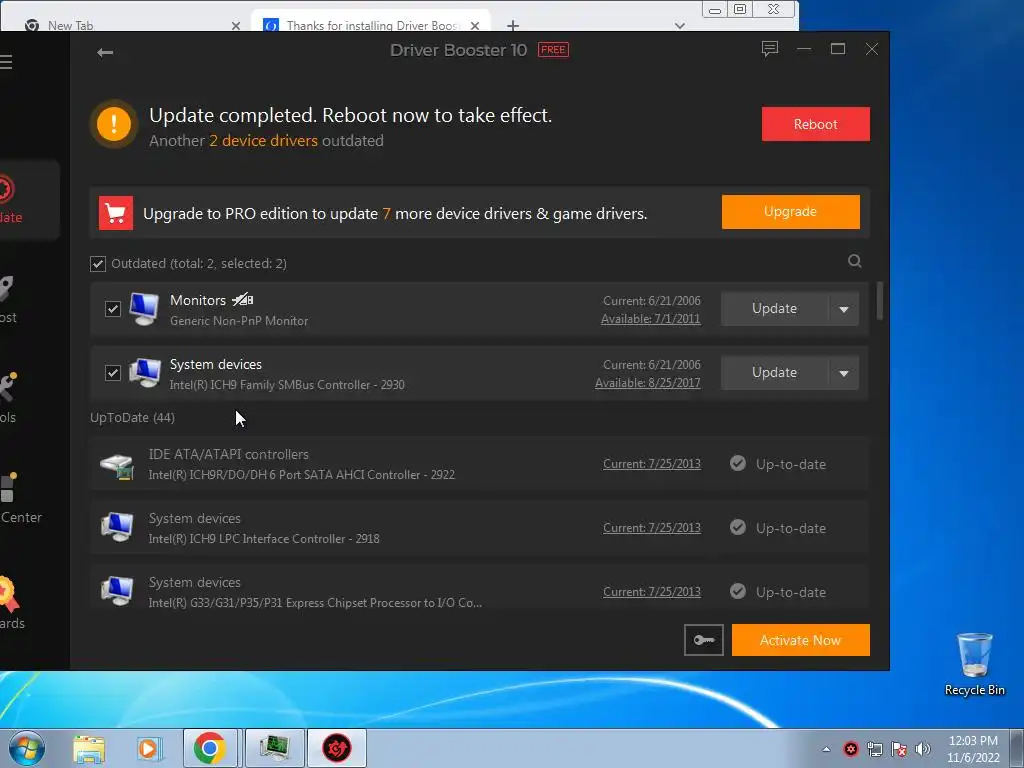The width and height of the screenshot is (1024, 768).
Task: Click the driver list scrollbar thumb
Action: (x=880, y=300)
